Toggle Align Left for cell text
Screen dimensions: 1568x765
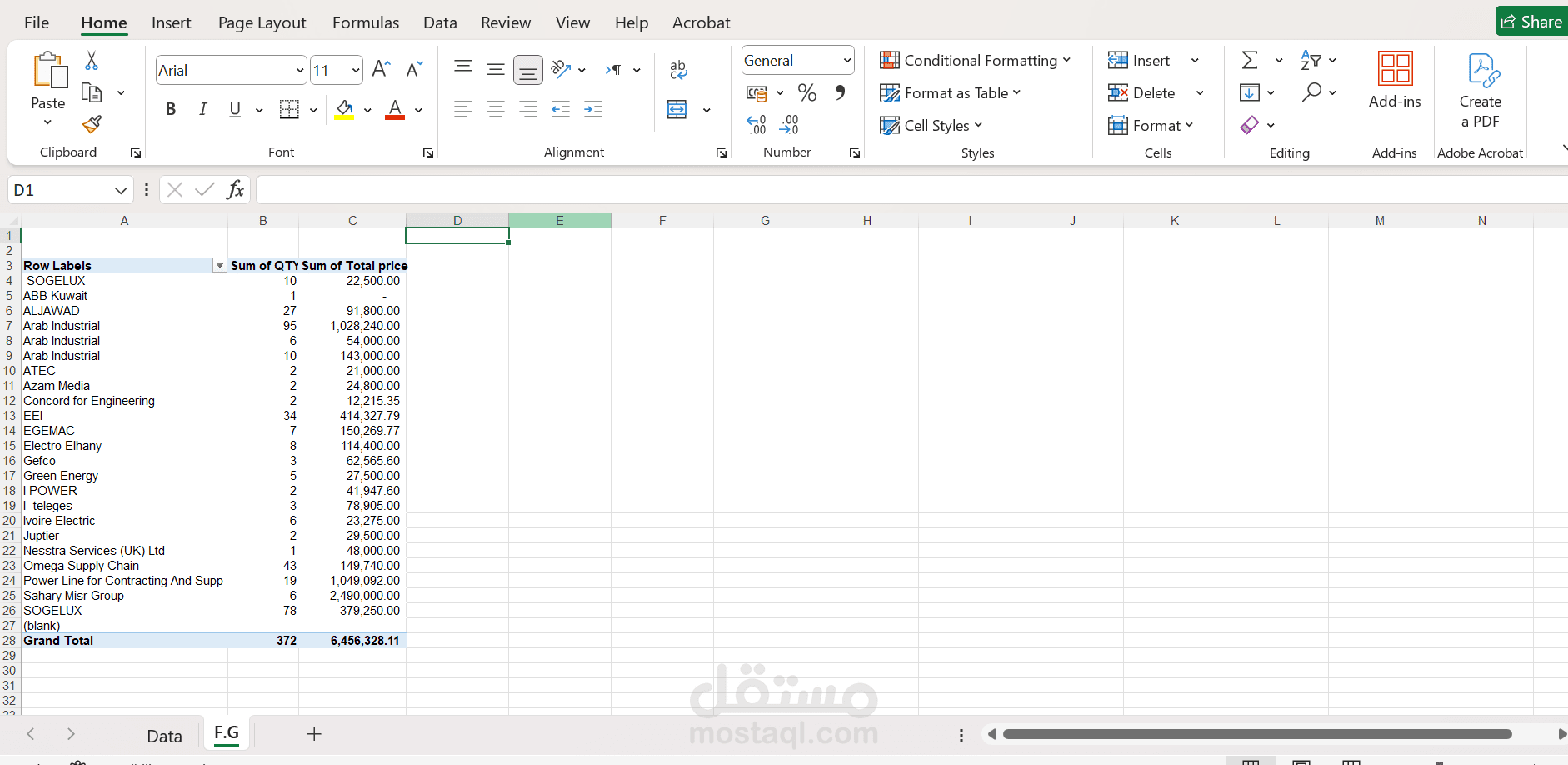pos(463,109)
